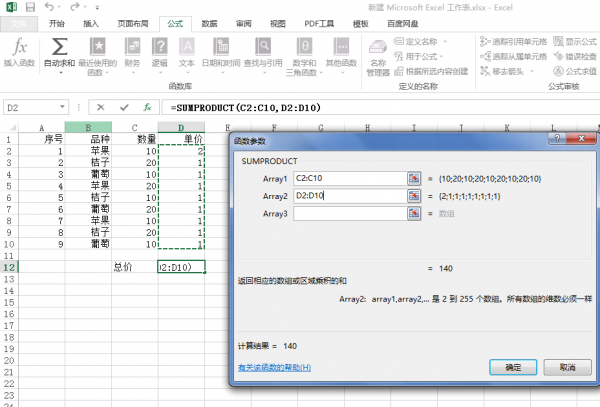This screenshot has height=407, width=600.
Task: Collapse dialog via Array1 range selector icon
Action: coord(414,178)
